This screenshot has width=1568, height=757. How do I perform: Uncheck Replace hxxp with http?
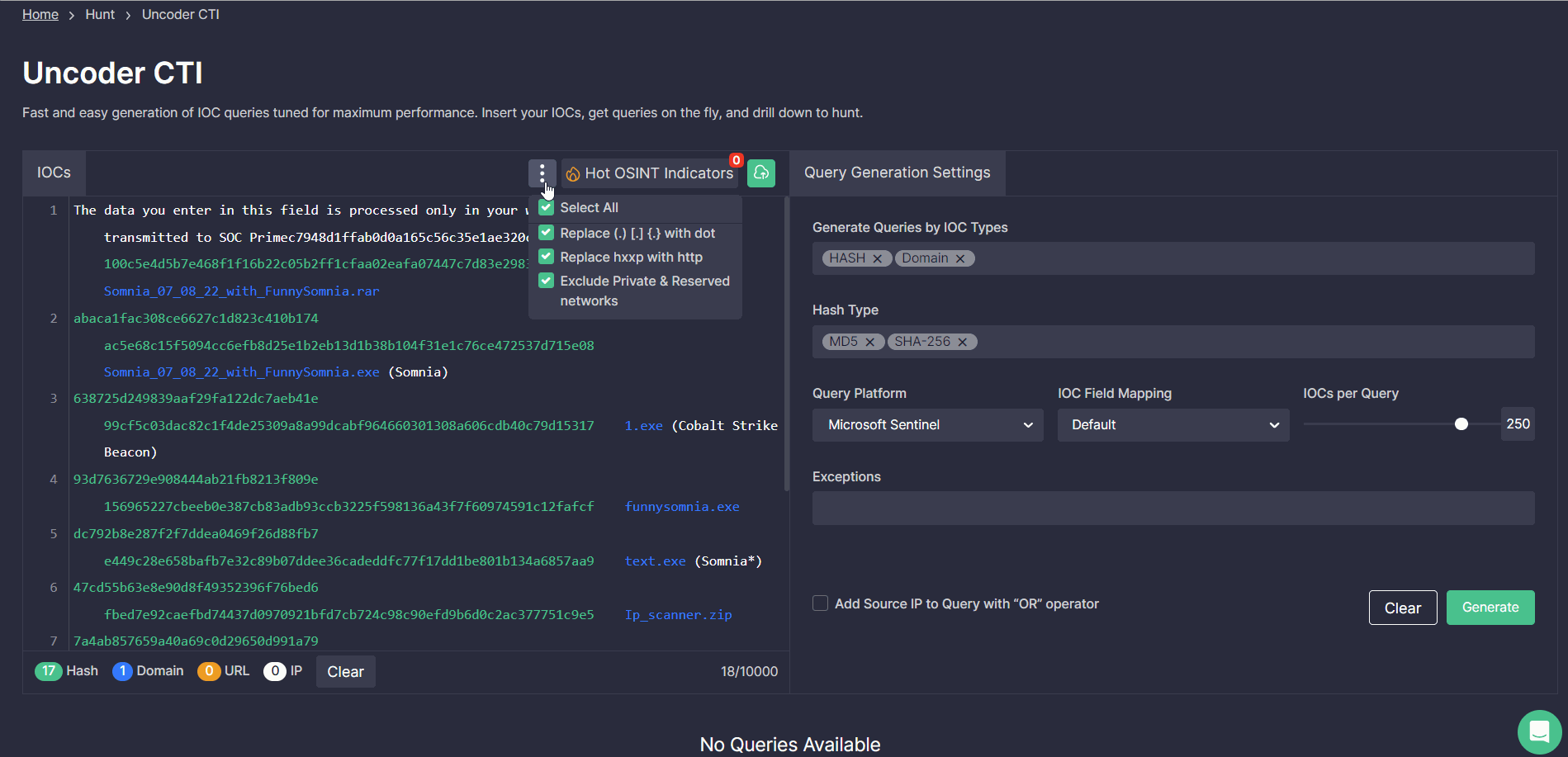tap(546, 257)
